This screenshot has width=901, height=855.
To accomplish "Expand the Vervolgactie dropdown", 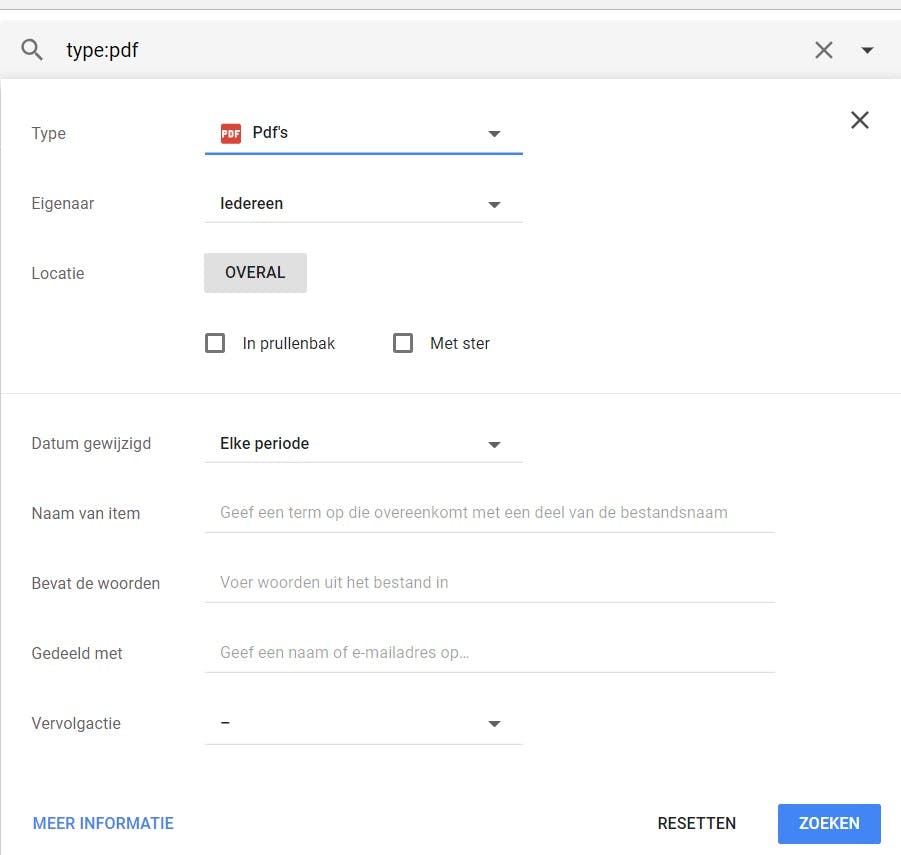I will coord(363,723).
